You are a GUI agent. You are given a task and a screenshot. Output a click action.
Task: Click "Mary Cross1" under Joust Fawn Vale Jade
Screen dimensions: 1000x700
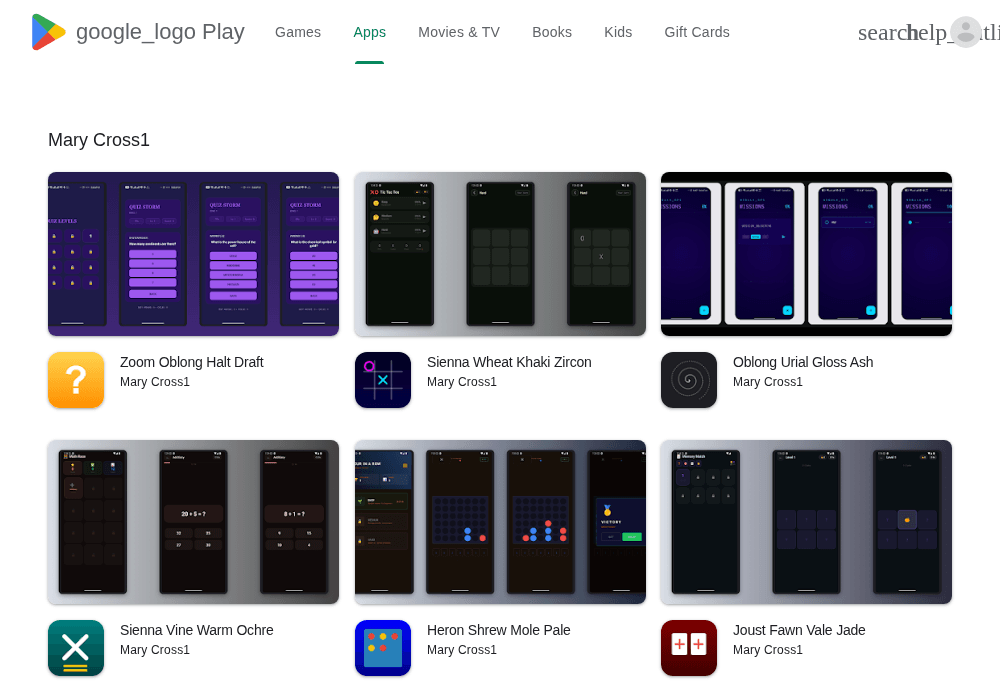click(x=767, y=650)
